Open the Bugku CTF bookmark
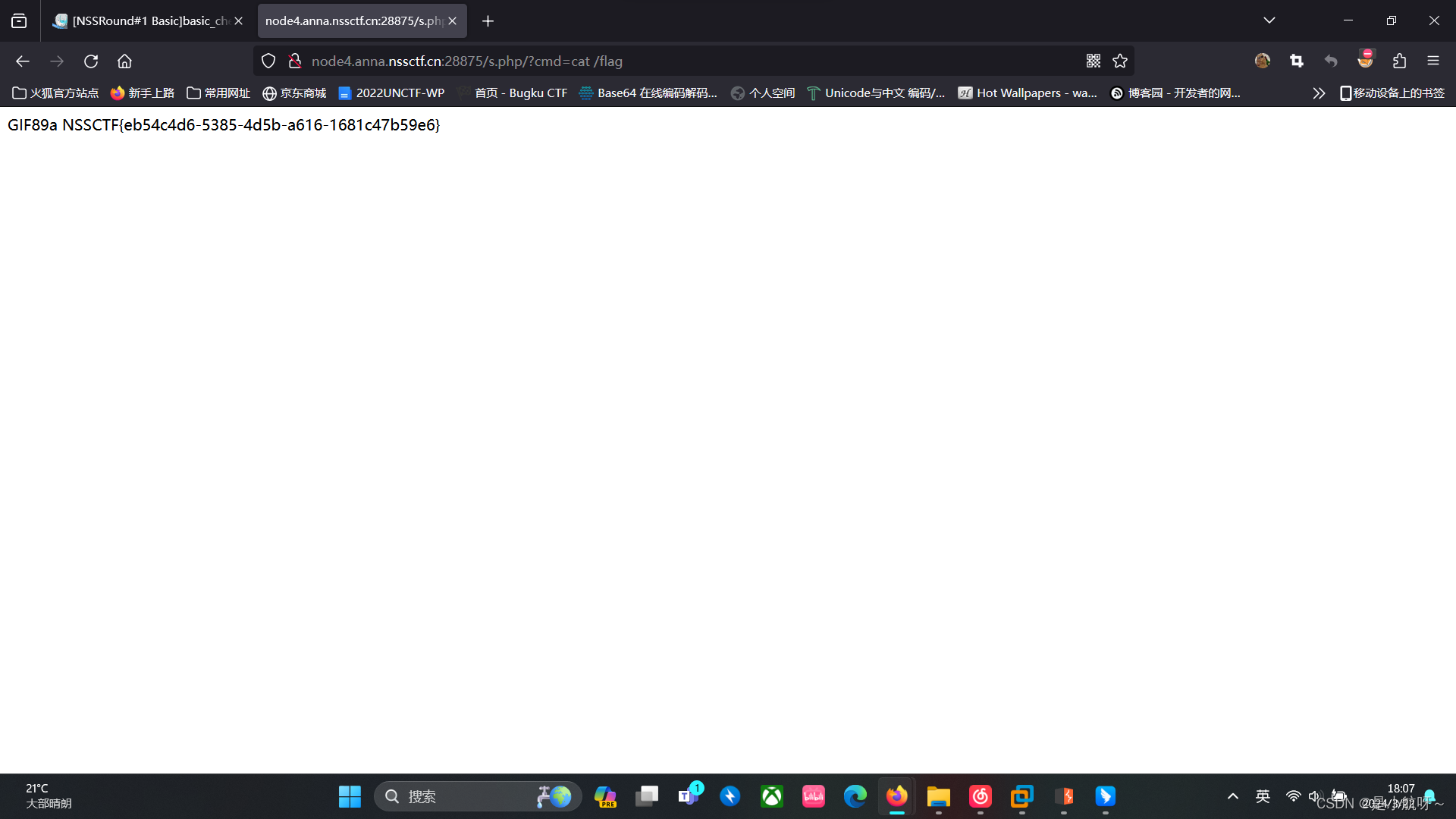Screen dimensions: 1456x819 tap(522, 93)
